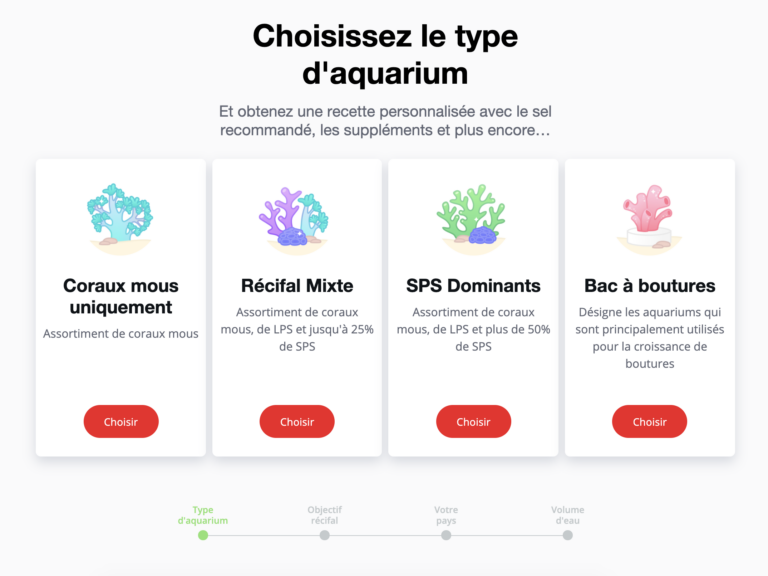Image resolution: width=768 pixels, height=576 pixels.
Task: Click the Objectif récifal step dot
Action: (x=324, y=535)
